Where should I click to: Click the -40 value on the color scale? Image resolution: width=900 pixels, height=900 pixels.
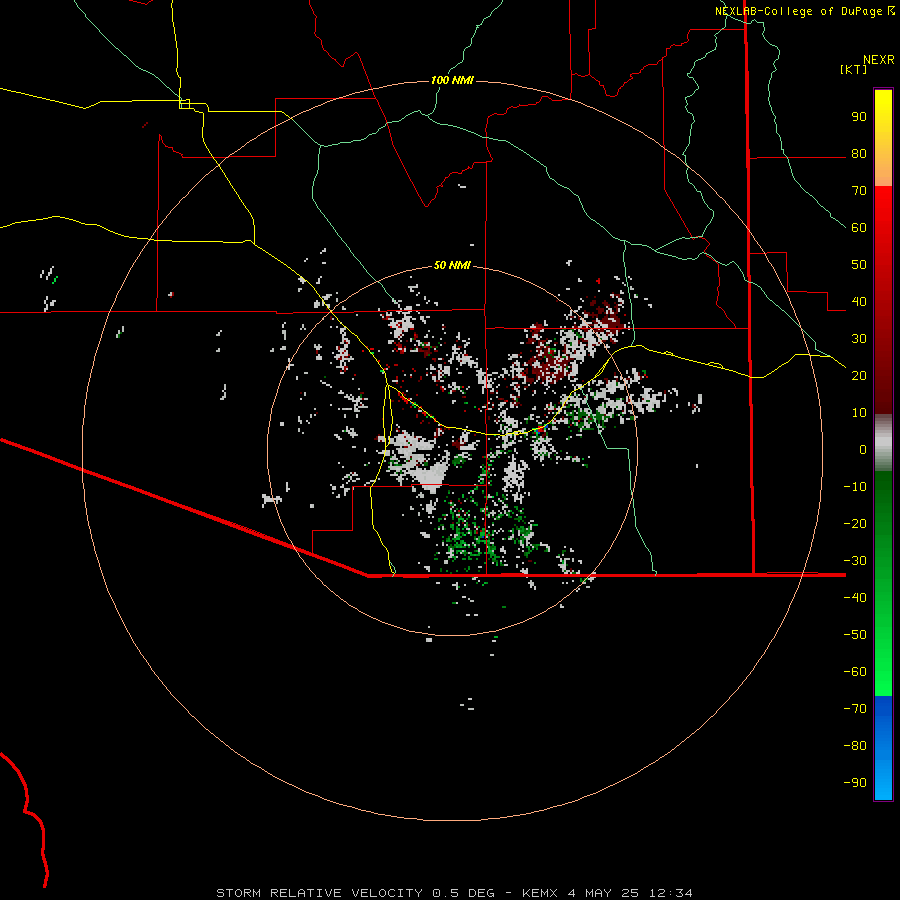coord(855,598)
